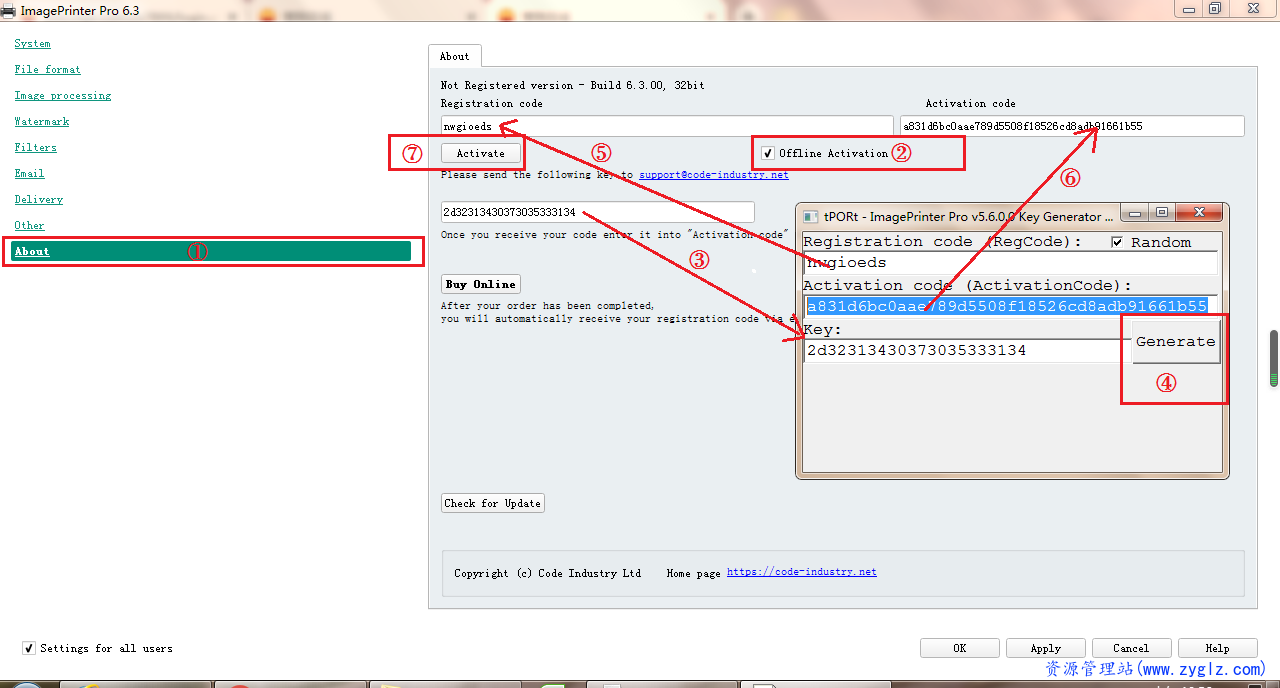Click 'Not Registered version' build text
The height and width of the screenshot is (688, 1280).
pyautogui.click(x=572, y=85)
